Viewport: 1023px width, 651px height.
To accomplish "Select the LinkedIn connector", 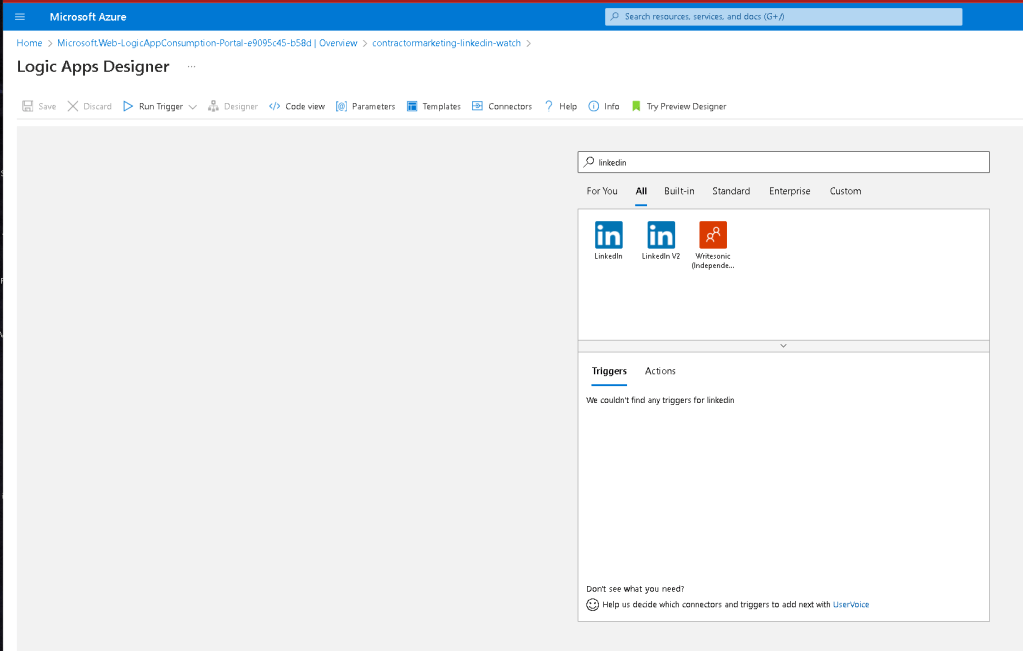I will coord(608,241).
